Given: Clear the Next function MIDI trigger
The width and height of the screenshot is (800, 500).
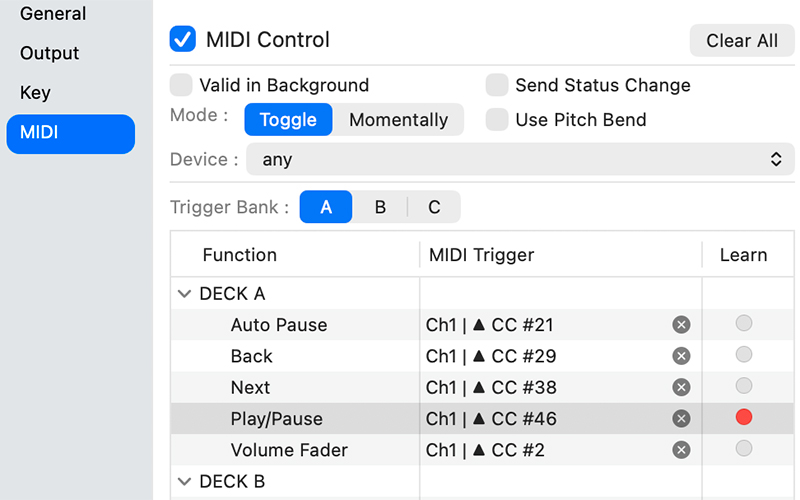Looking at the screenshot, I should 681,387.
